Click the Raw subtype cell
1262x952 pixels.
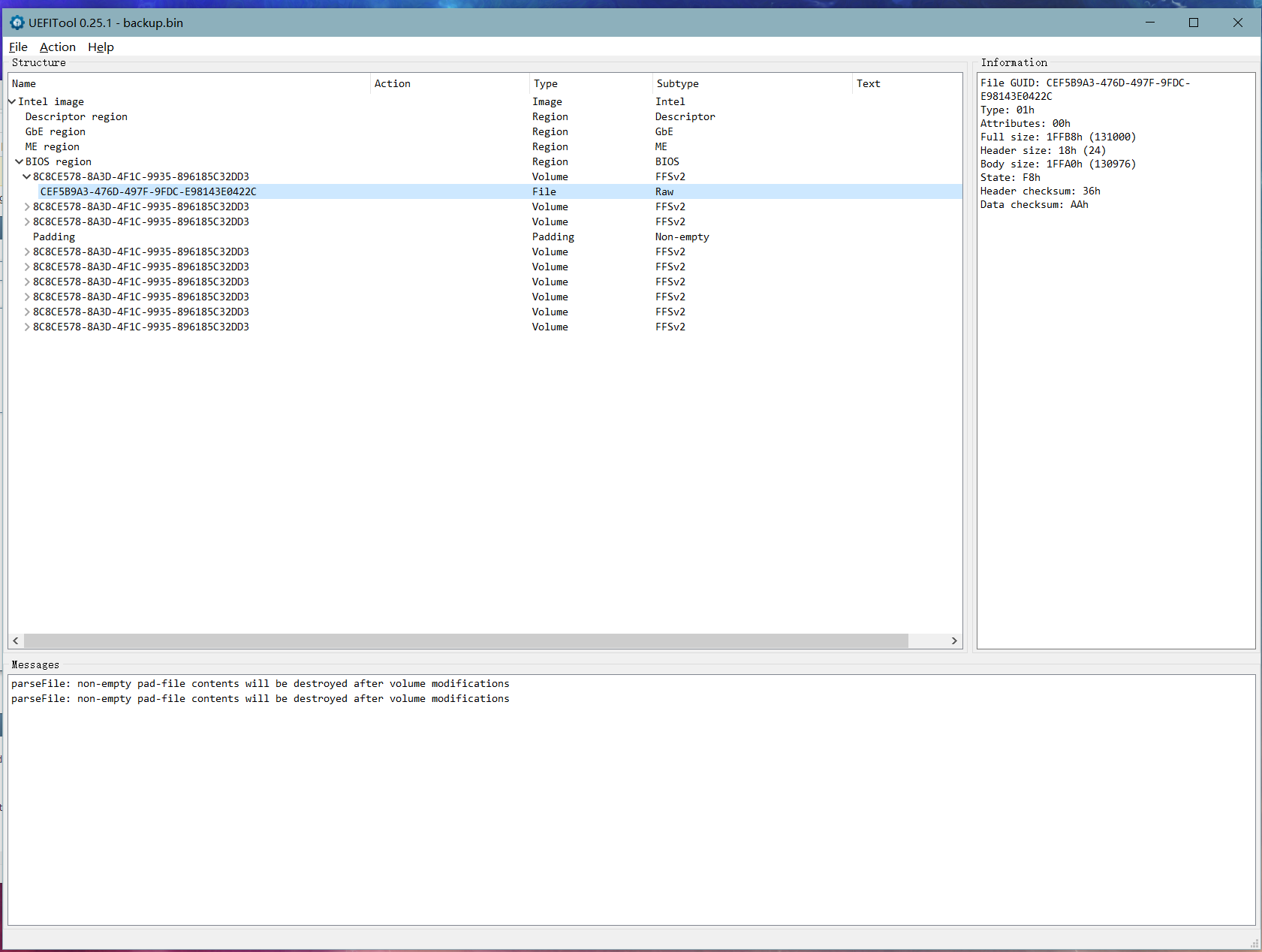point(664,191)
